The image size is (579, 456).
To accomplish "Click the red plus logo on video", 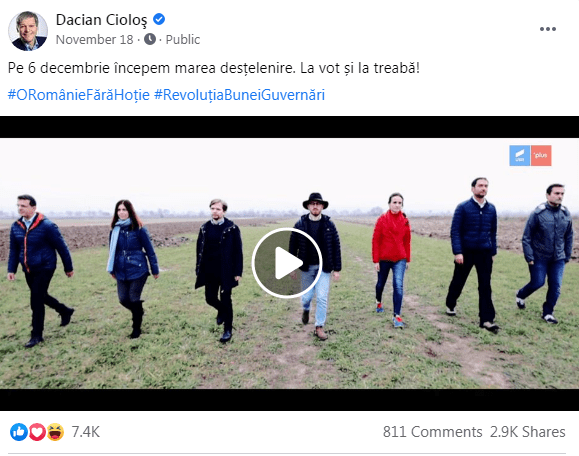I will tap(541, 155).
